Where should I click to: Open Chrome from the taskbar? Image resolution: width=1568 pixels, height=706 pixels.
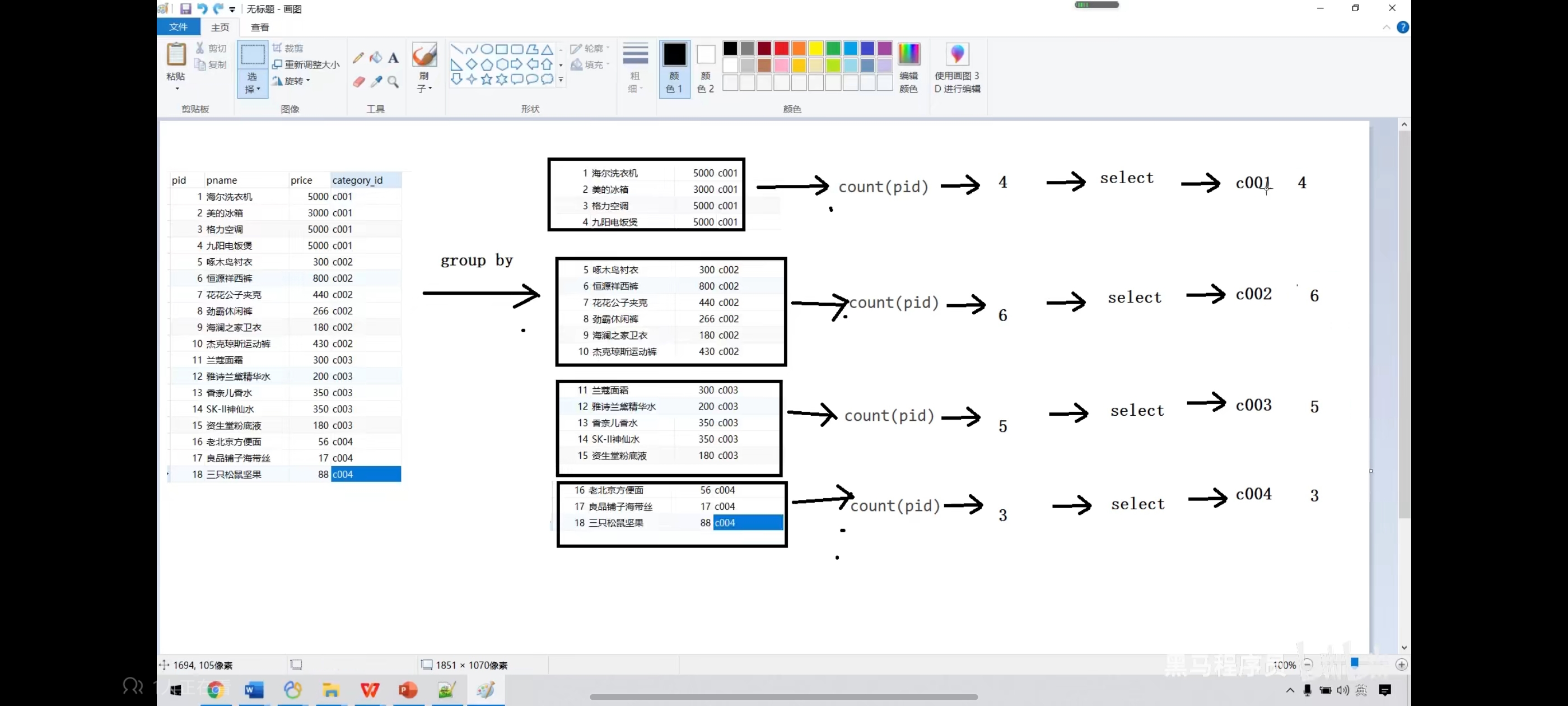(x=216, y=690)
